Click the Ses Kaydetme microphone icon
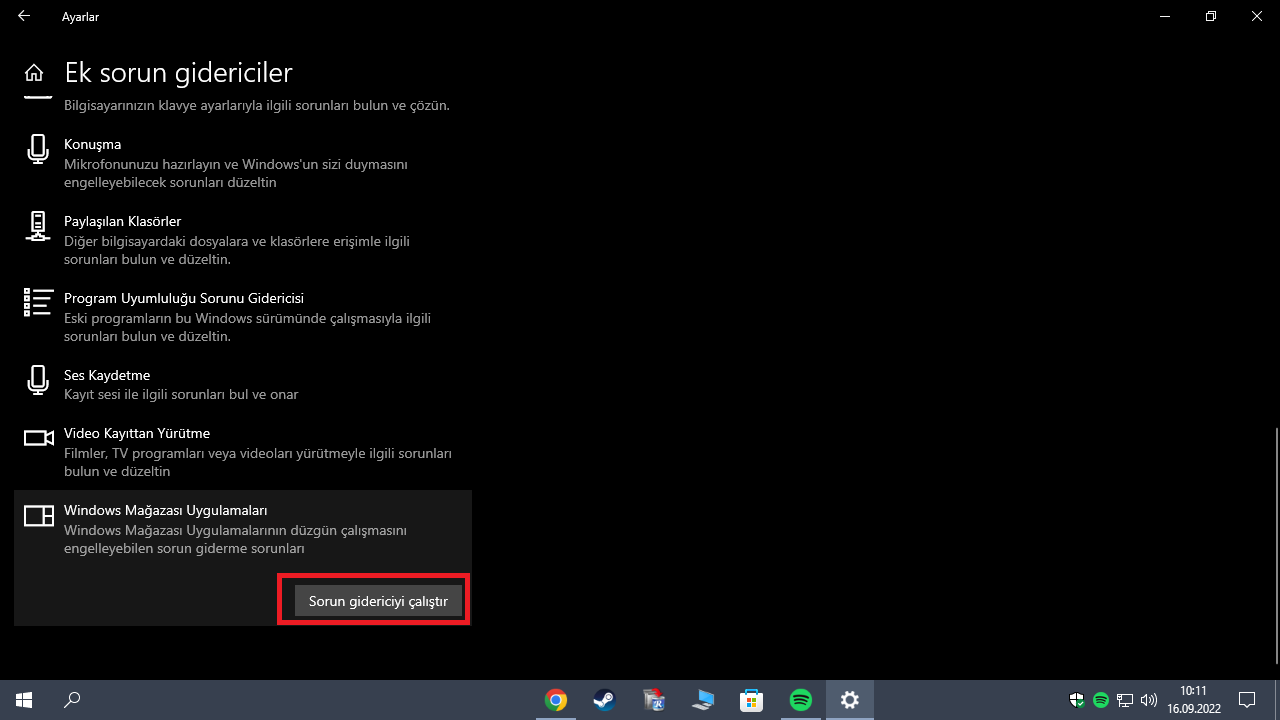 coord(38,380)
